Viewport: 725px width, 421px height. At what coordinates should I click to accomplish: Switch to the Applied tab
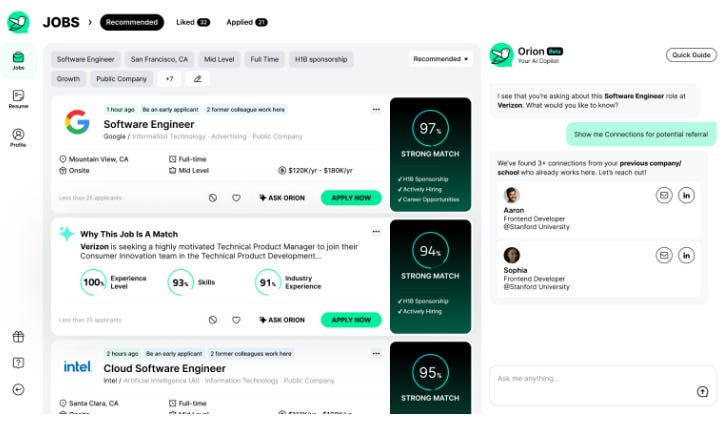(x=246, y=22)
